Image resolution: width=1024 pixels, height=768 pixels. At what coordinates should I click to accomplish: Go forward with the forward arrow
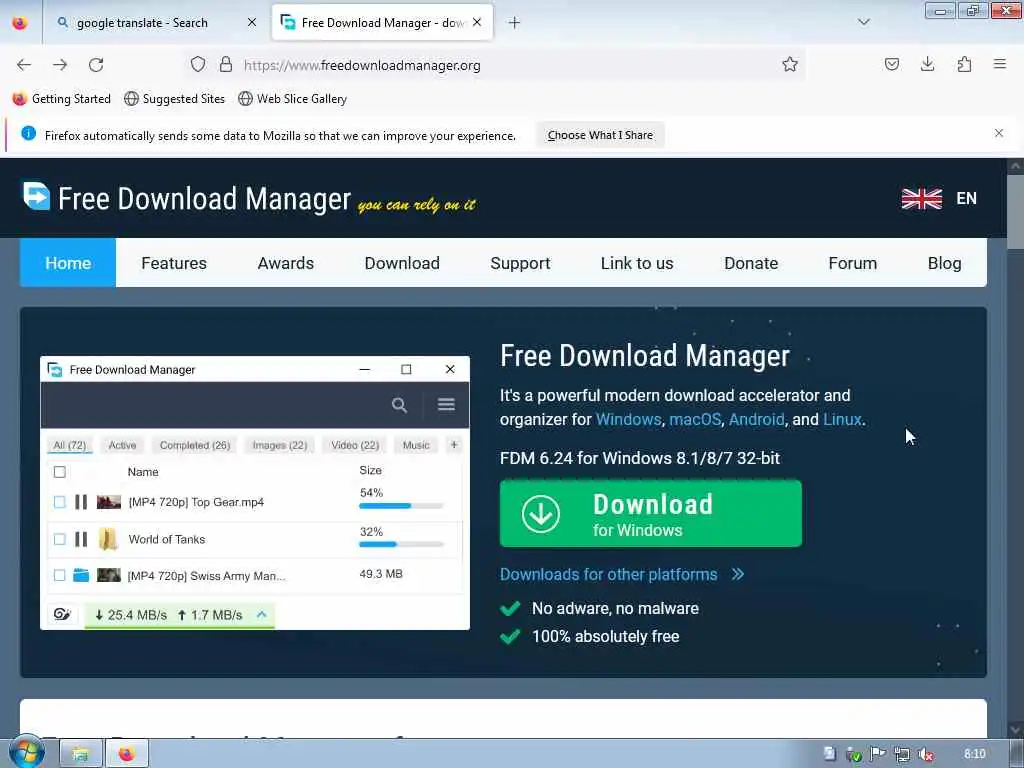pos(60,65)
